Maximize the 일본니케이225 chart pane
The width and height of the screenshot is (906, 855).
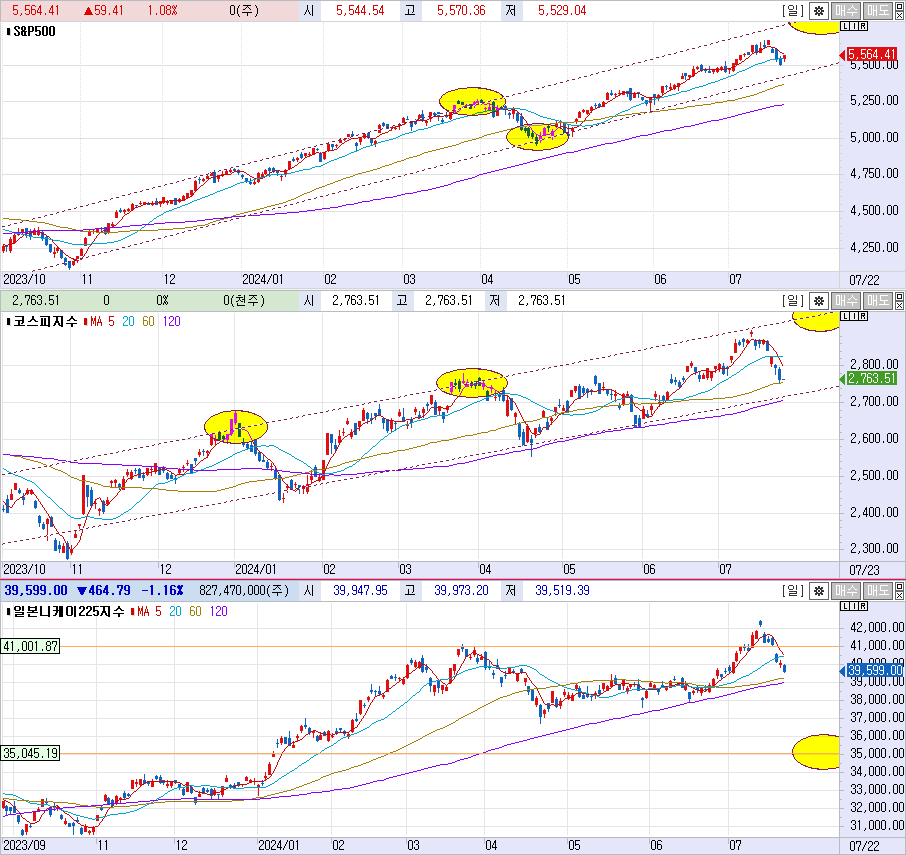[899, 587]
